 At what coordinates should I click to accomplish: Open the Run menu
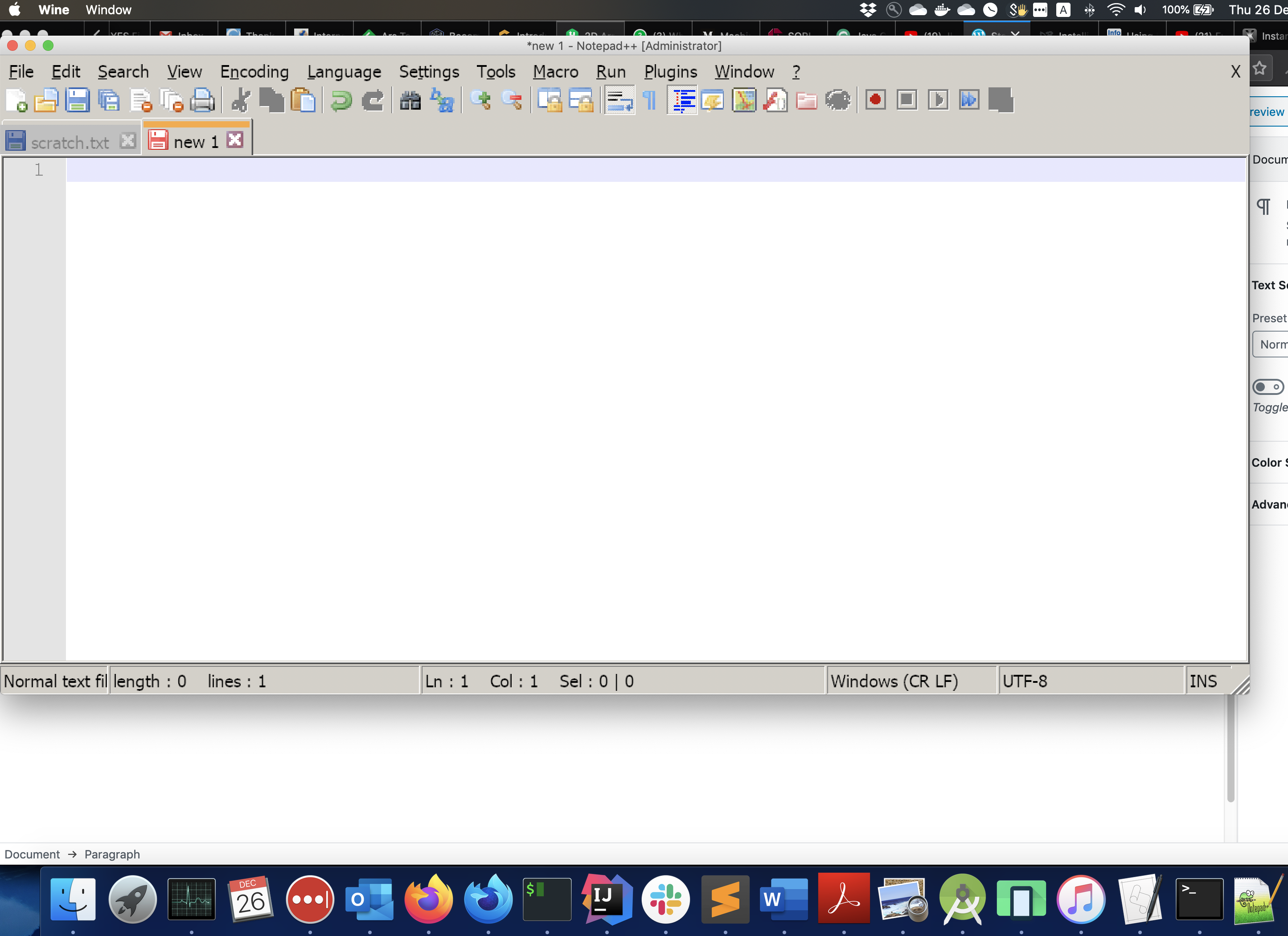(x=611, y=72)
